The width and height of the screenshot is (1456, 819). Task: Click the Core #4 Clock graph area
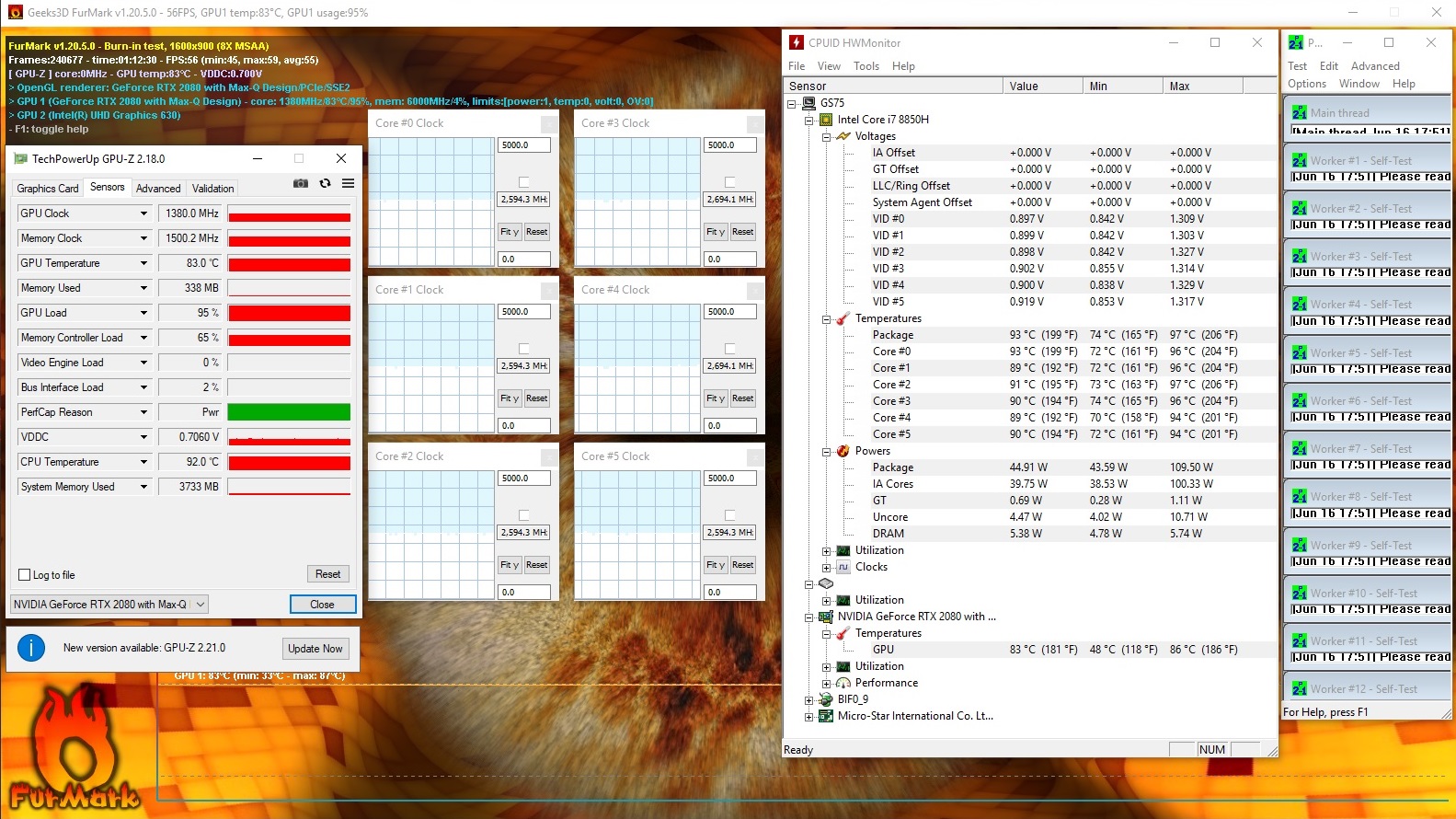point(637,368)
